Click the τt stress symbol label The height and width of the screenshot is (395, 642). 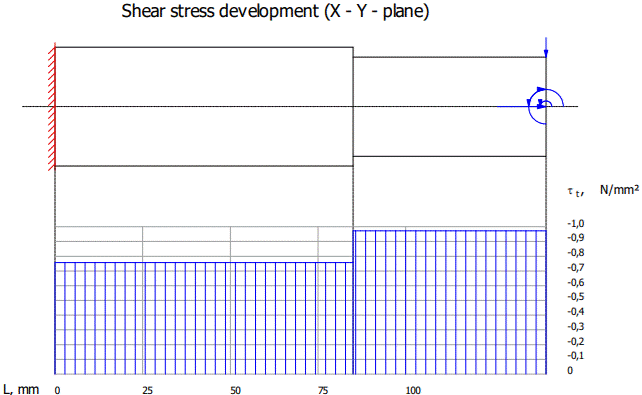(575, 192)
